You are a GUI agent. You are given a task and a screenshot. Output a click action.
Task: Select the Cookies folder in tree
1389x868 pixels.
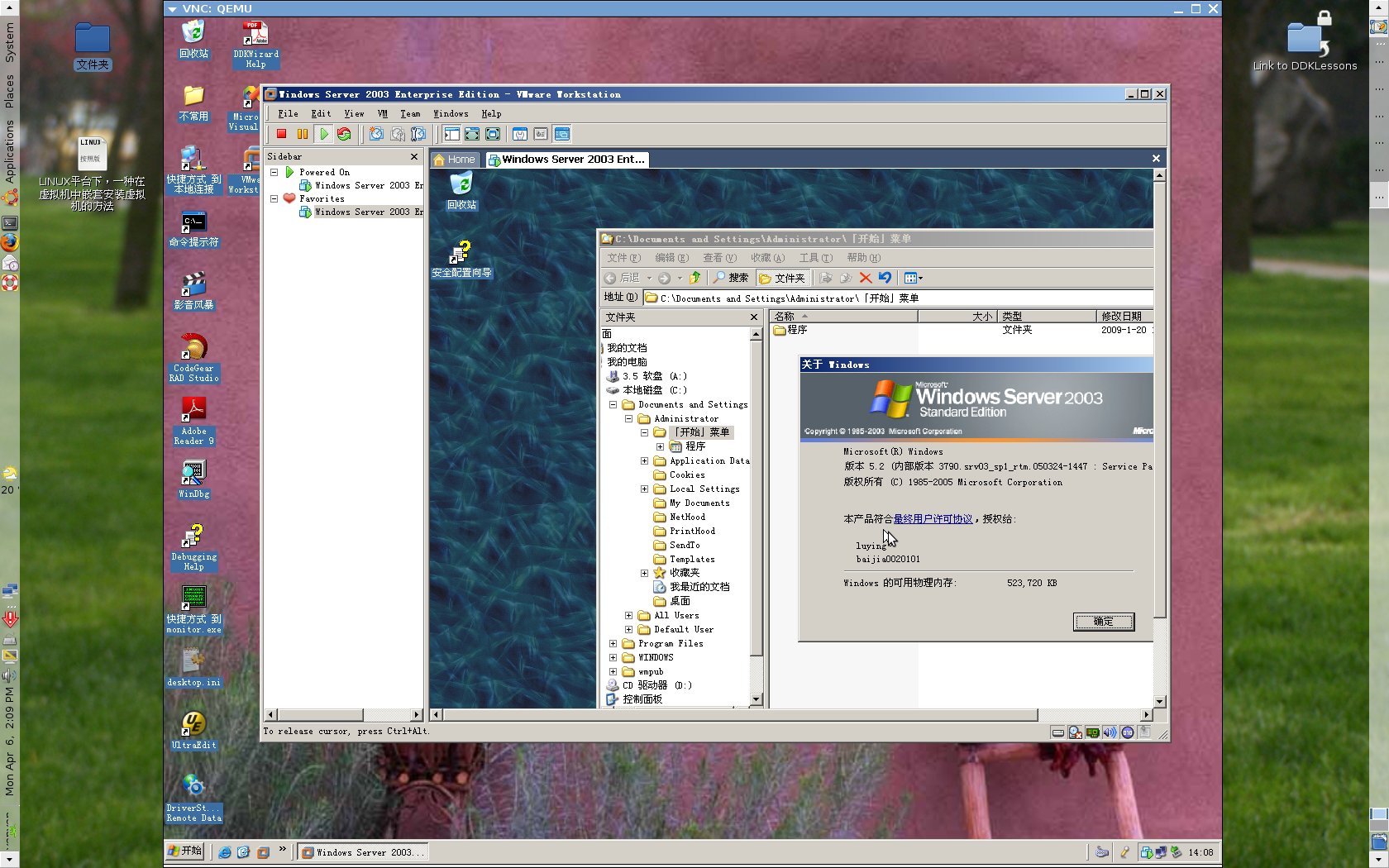pyautogui.click(x=680, y=475)
